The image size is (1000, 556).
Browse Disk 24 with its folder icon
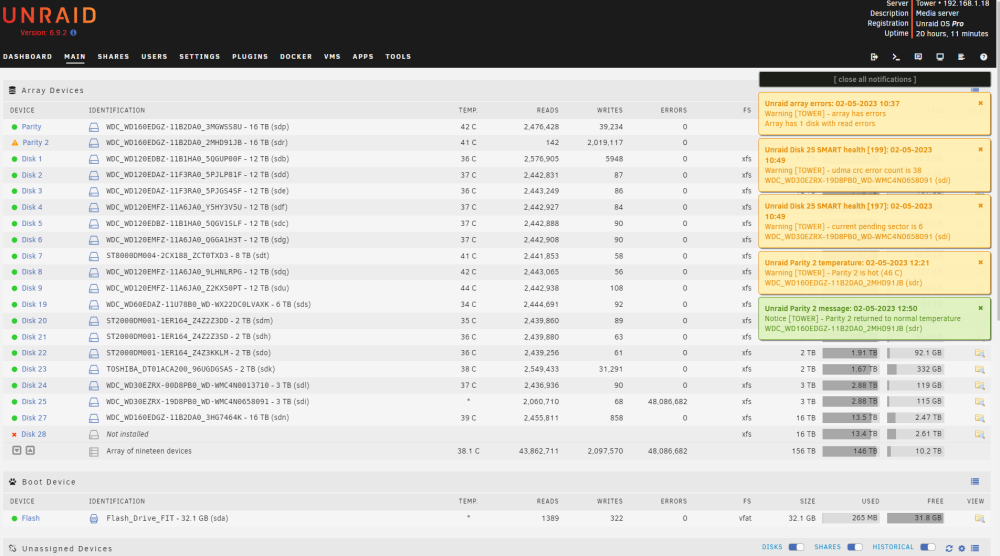coord(980,385)
